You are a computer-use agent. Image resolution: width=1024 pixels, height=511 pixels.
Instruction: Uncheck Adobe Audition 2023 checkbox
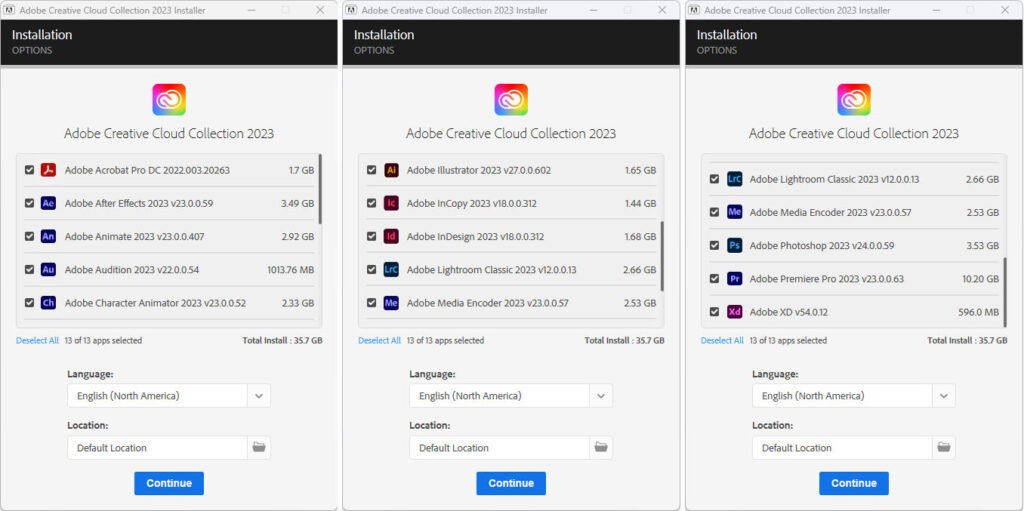click(x=29, y=269)
